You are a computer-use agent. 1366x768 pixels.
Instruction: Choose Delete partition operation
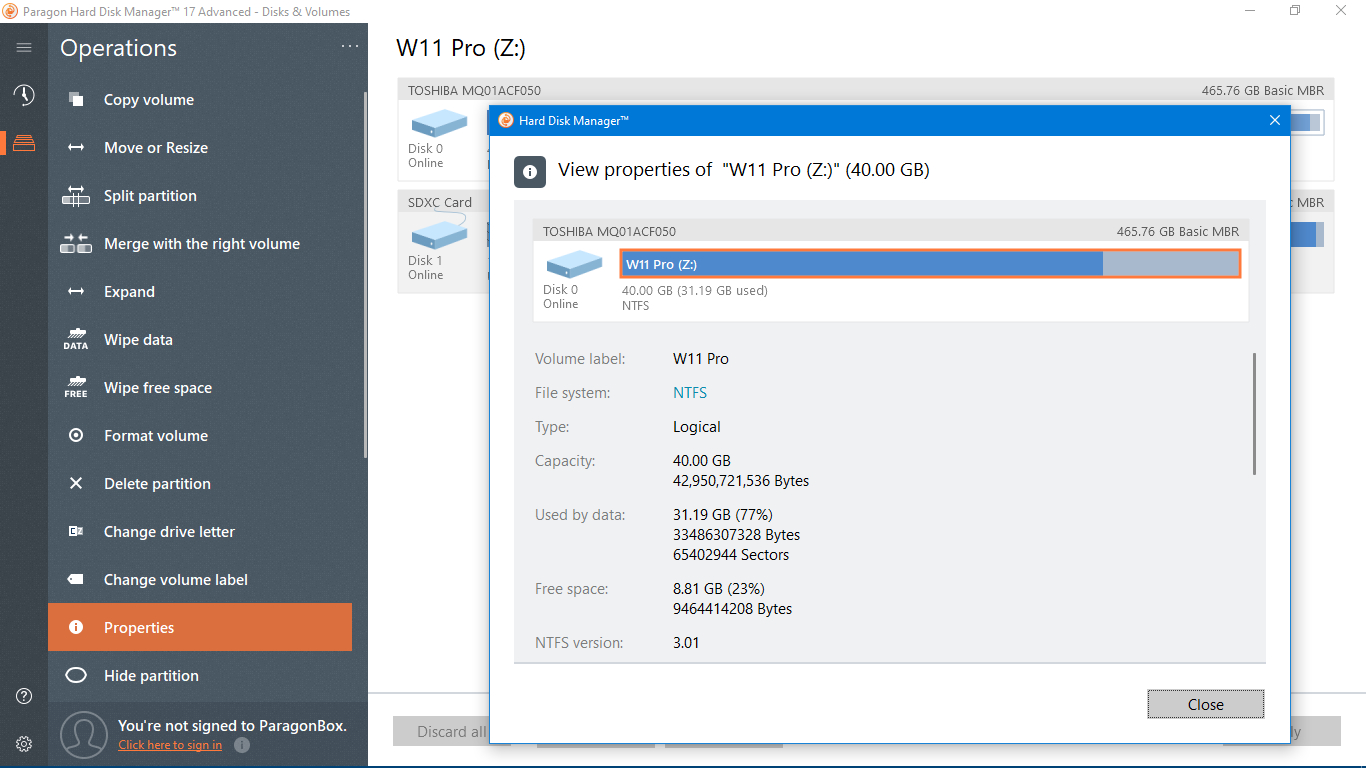click(200, 483)
